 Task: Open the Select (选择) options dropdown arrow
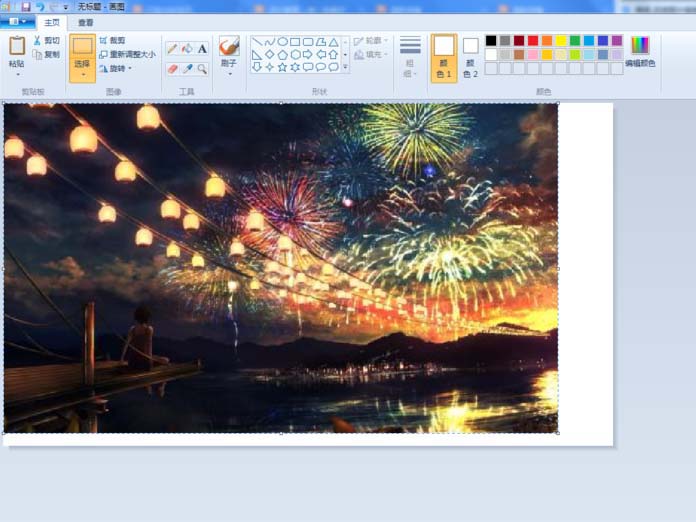coord(83,75)
